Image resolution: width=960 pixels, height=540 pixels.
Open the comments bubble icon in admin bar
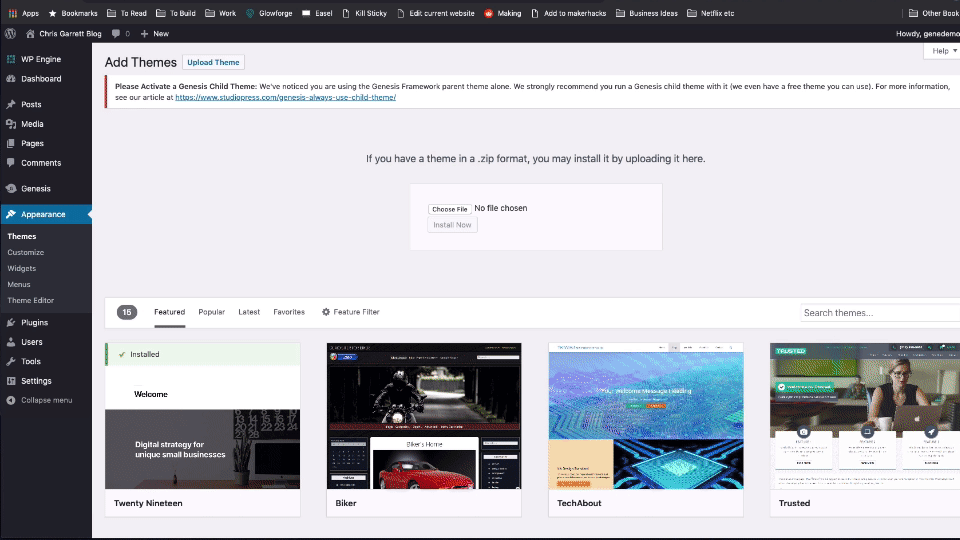point(116,34)
